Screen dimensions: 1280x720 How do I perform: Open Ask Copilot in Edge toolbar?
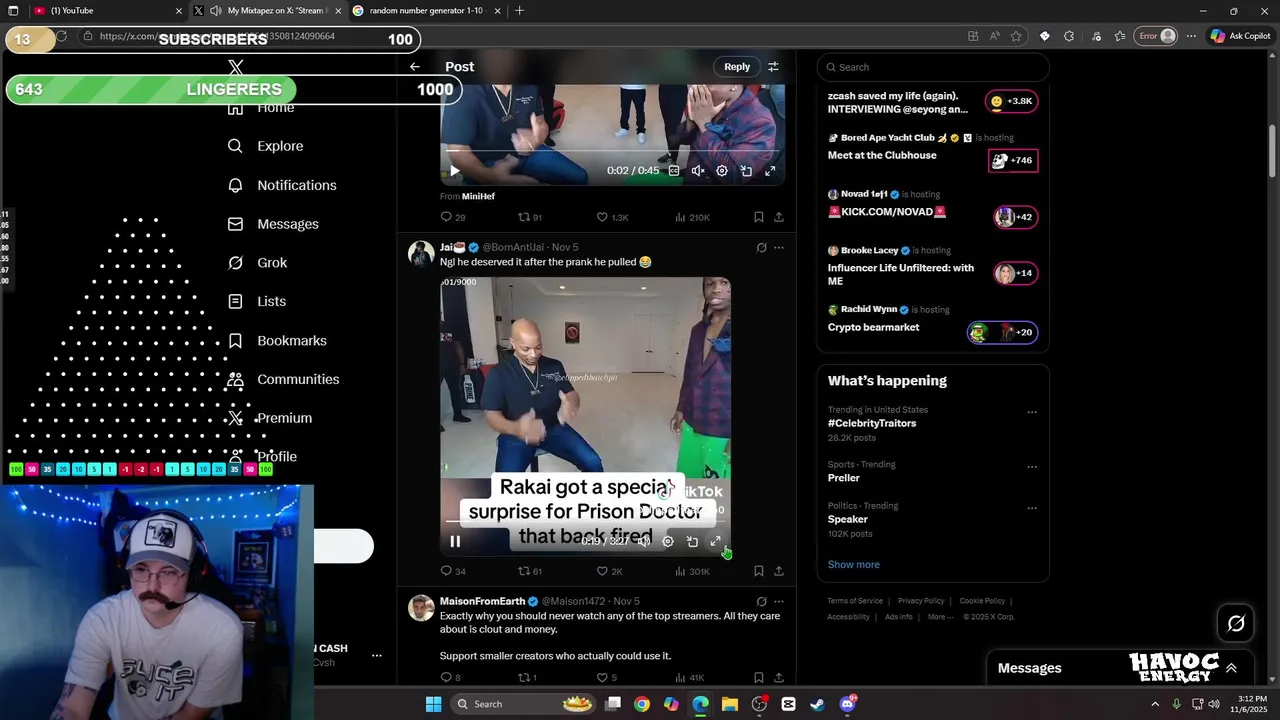click(1240, 36)
